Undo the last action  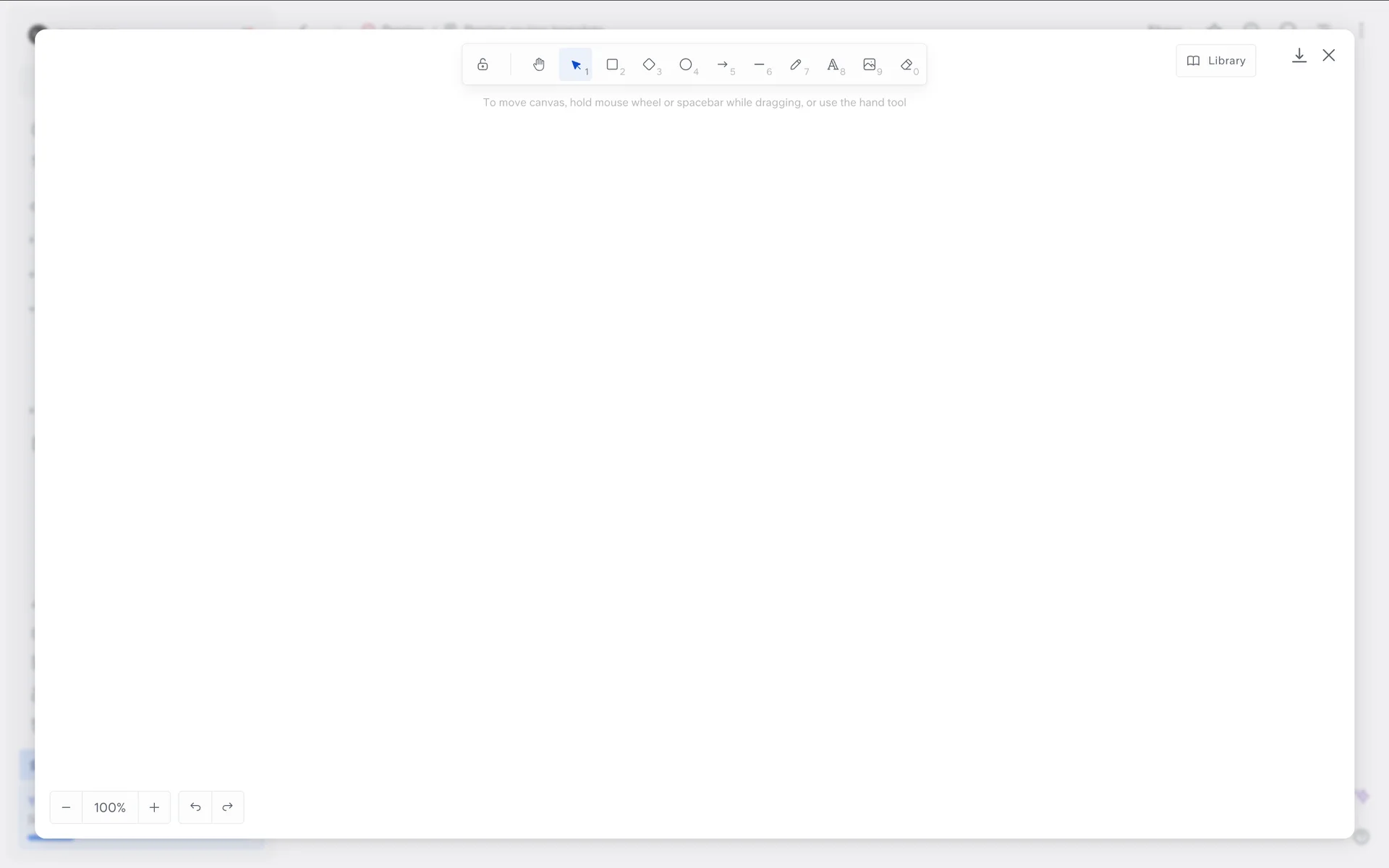click(195, 807)
